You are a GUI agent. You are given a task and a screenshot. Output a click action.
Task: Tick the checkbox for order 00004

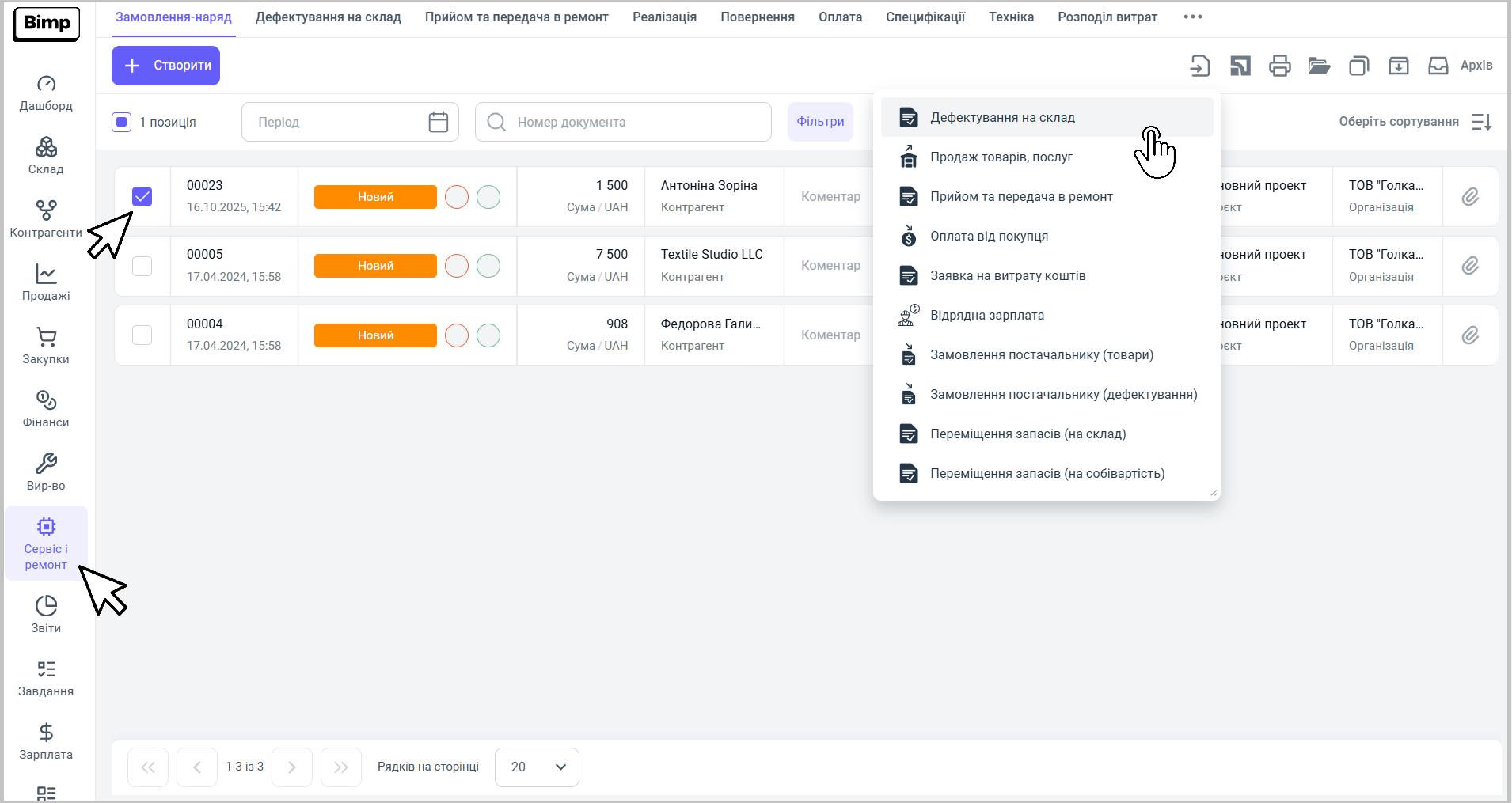tap(142, 335)
